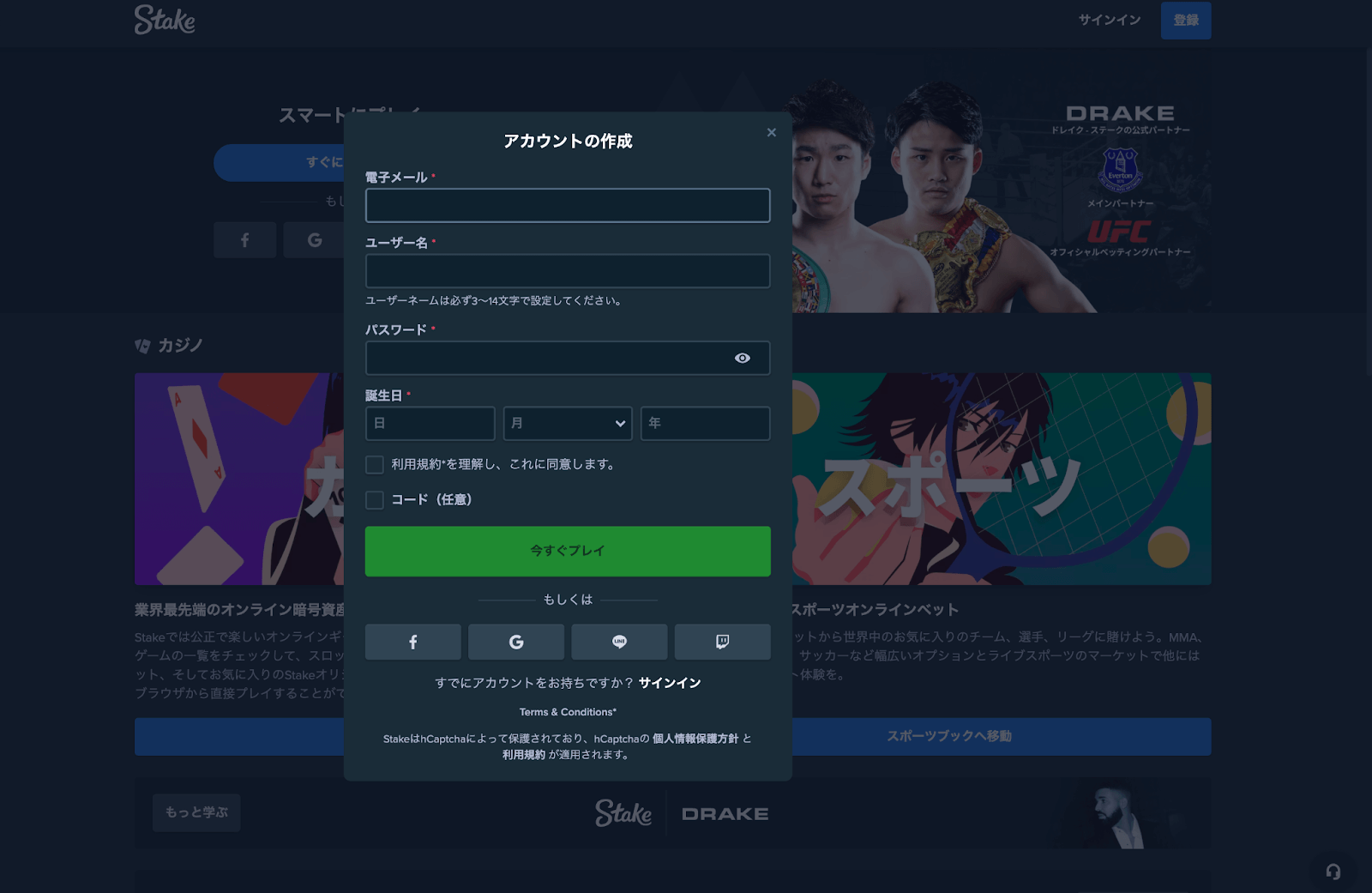This screenshot has width=1372, height=893.
Task: Click the スポーツオンラインベット heading
Action: point(875,610)
